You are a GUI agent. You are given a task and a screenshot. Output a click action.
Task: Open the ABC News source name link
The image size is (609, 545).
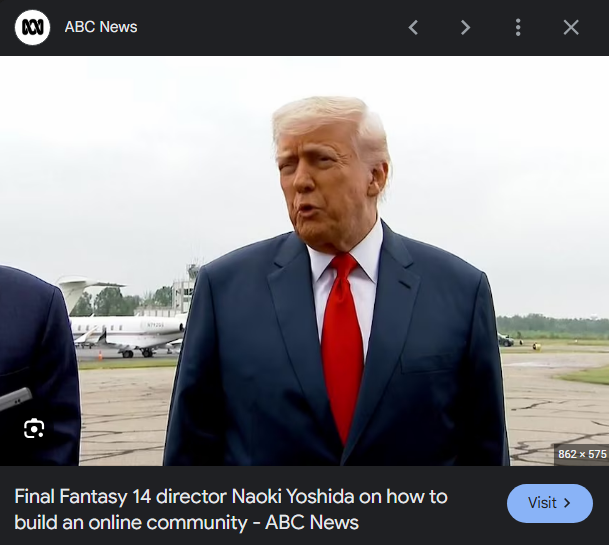101,27
